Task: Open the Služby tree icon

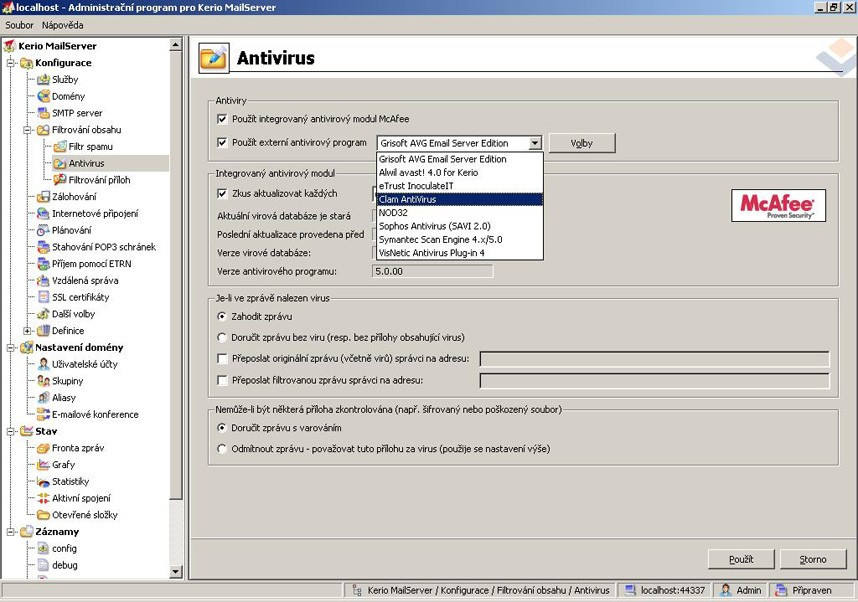Action: pyautogui.click(x=43, y=80)
